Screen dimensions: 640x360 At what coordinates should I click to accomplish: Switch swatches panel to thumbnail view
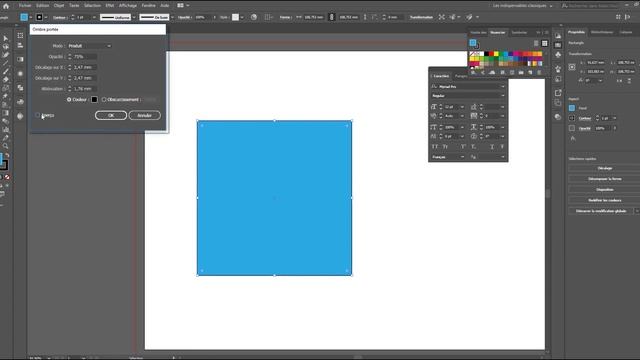pyautogui.click(x=544, y=43)
